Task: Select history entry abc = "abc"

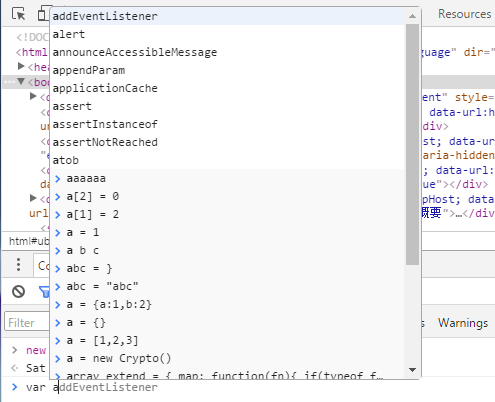Action: (227, 286)
